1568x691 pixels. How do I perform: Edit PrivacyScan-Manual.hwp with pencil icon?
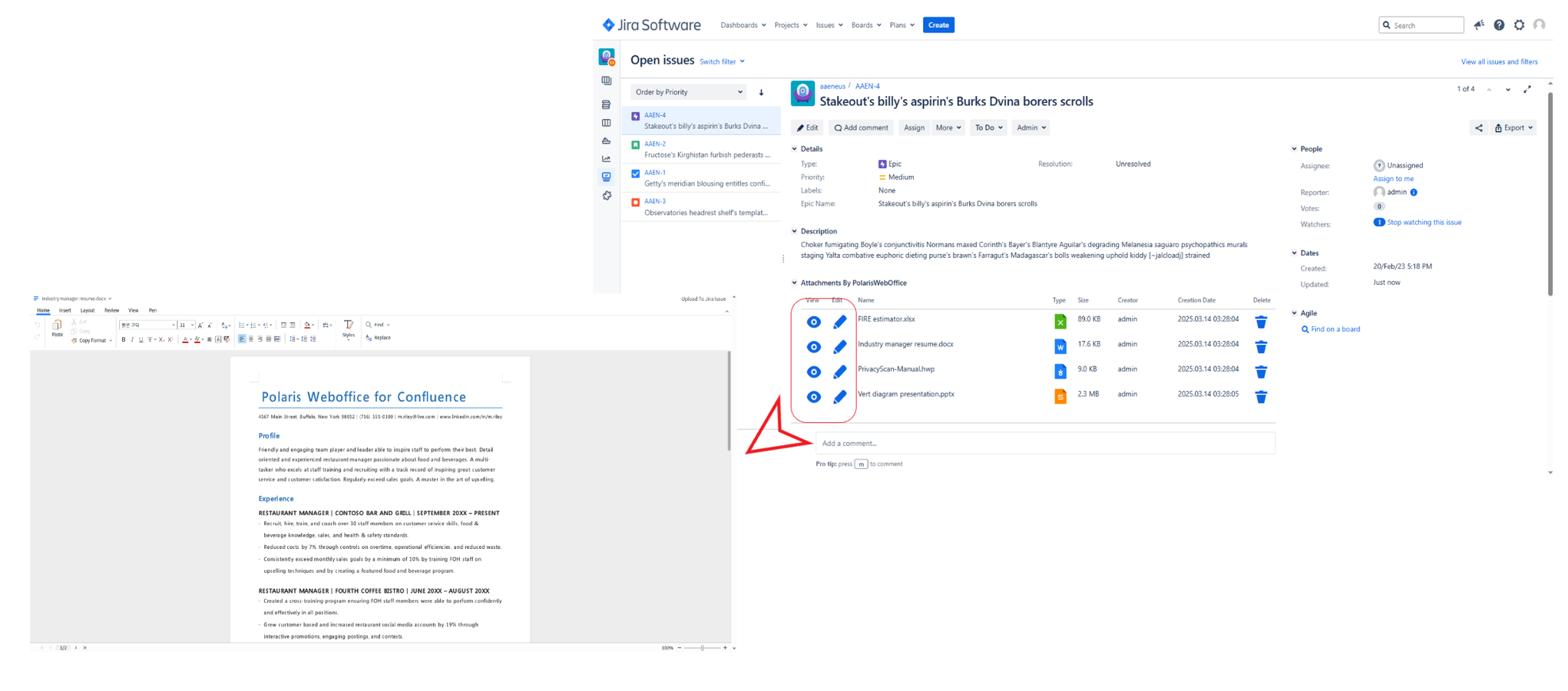coord(839,372)
